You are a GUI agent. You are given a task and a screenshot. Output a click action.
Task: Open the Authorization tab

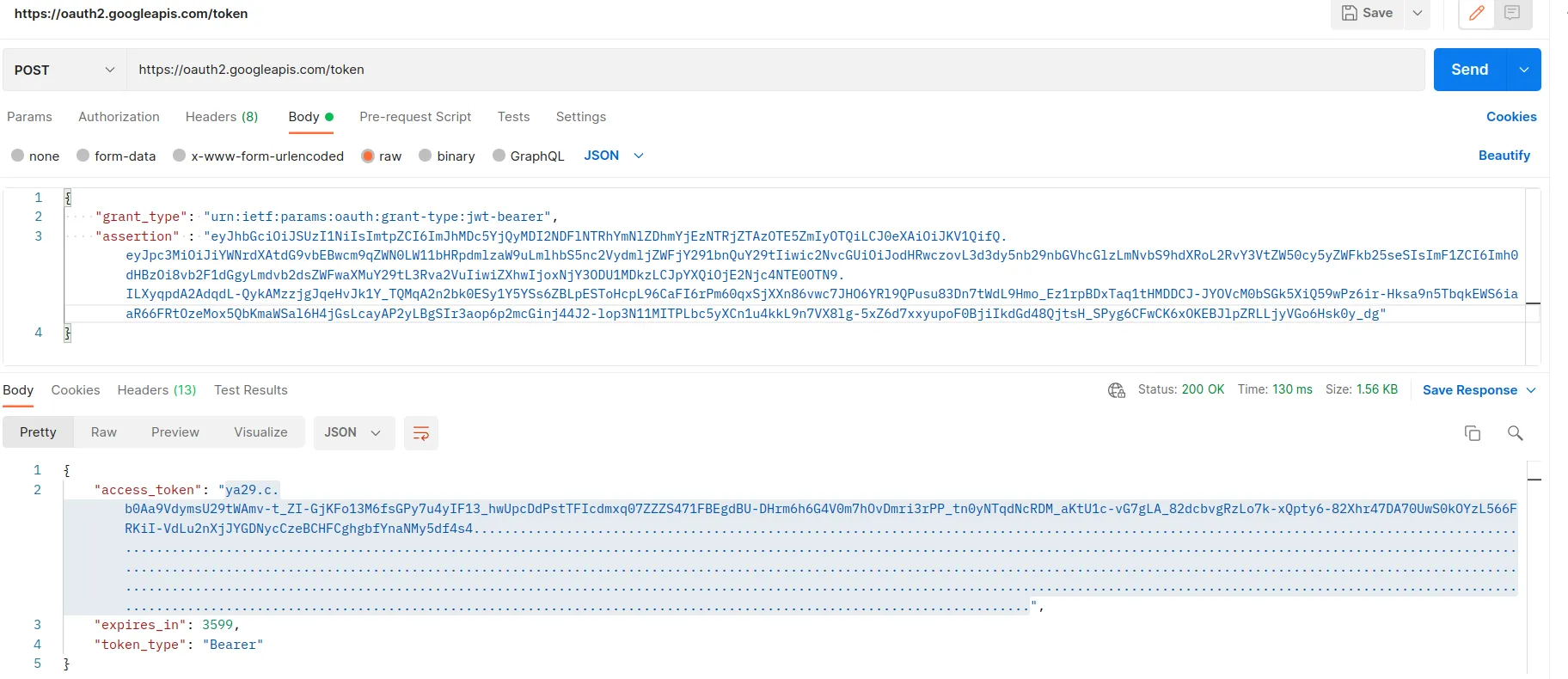tap(119, 117)
